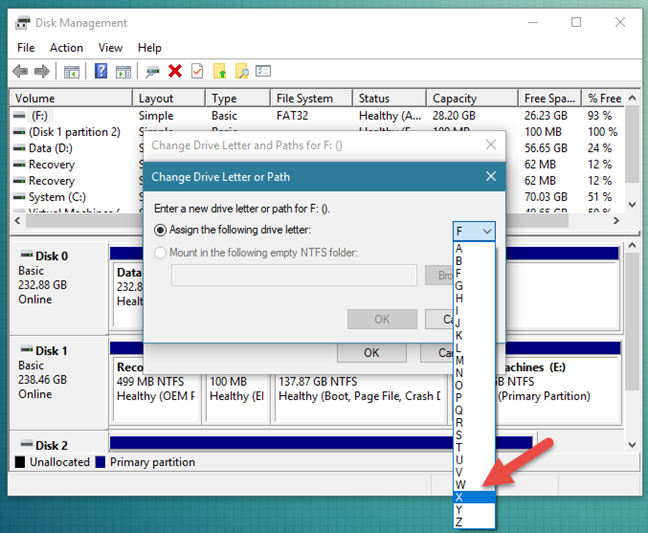The width and height of the screenshot is (648, 533).
Task: Choose drive letter G from the list
Action: click(474, 286)
